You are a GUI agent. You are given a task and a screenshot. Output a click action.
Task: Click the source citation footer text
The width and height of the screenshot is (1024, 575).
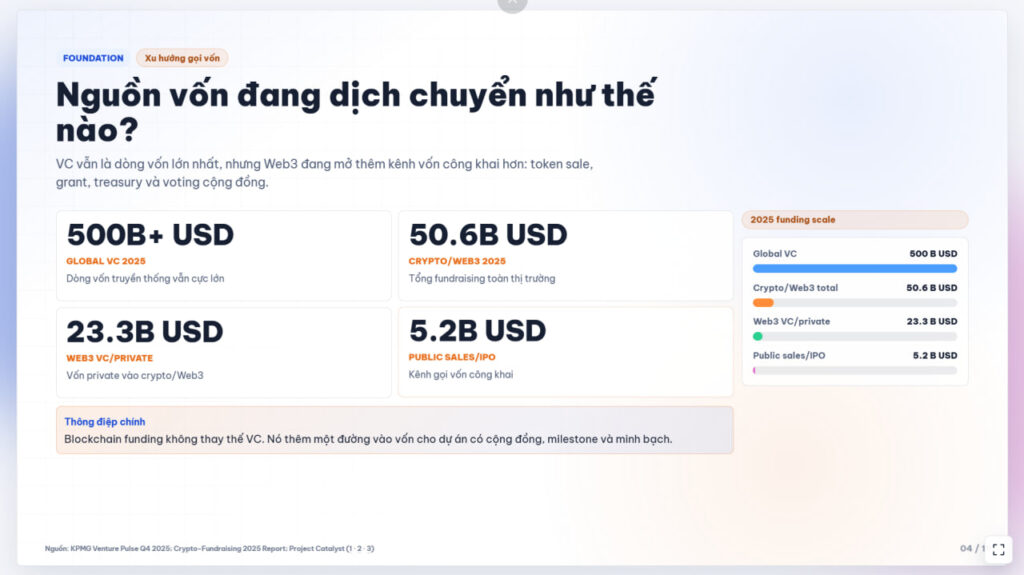click(x=209, y=548)
